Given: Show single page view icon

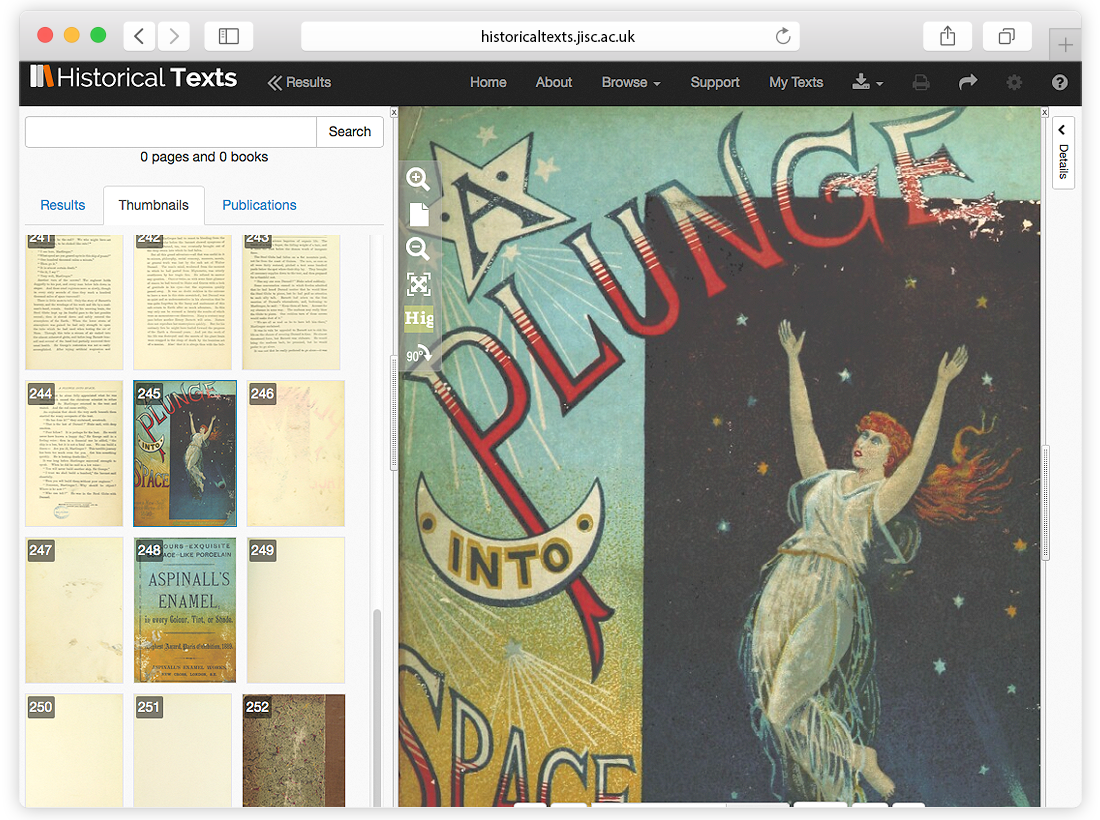Looking at the screenshot, I should tap(419, 214).
